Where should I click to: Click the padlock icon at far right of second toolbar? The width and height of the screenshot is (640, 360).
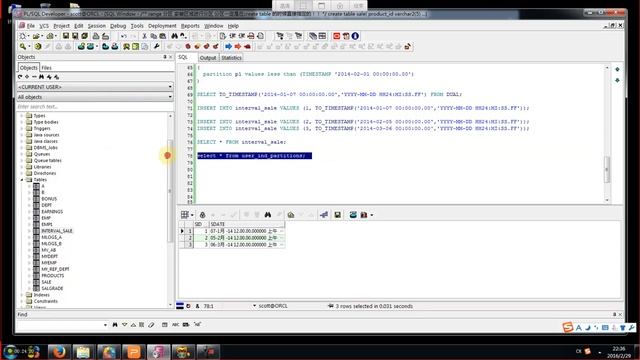[x=407, y=47]
